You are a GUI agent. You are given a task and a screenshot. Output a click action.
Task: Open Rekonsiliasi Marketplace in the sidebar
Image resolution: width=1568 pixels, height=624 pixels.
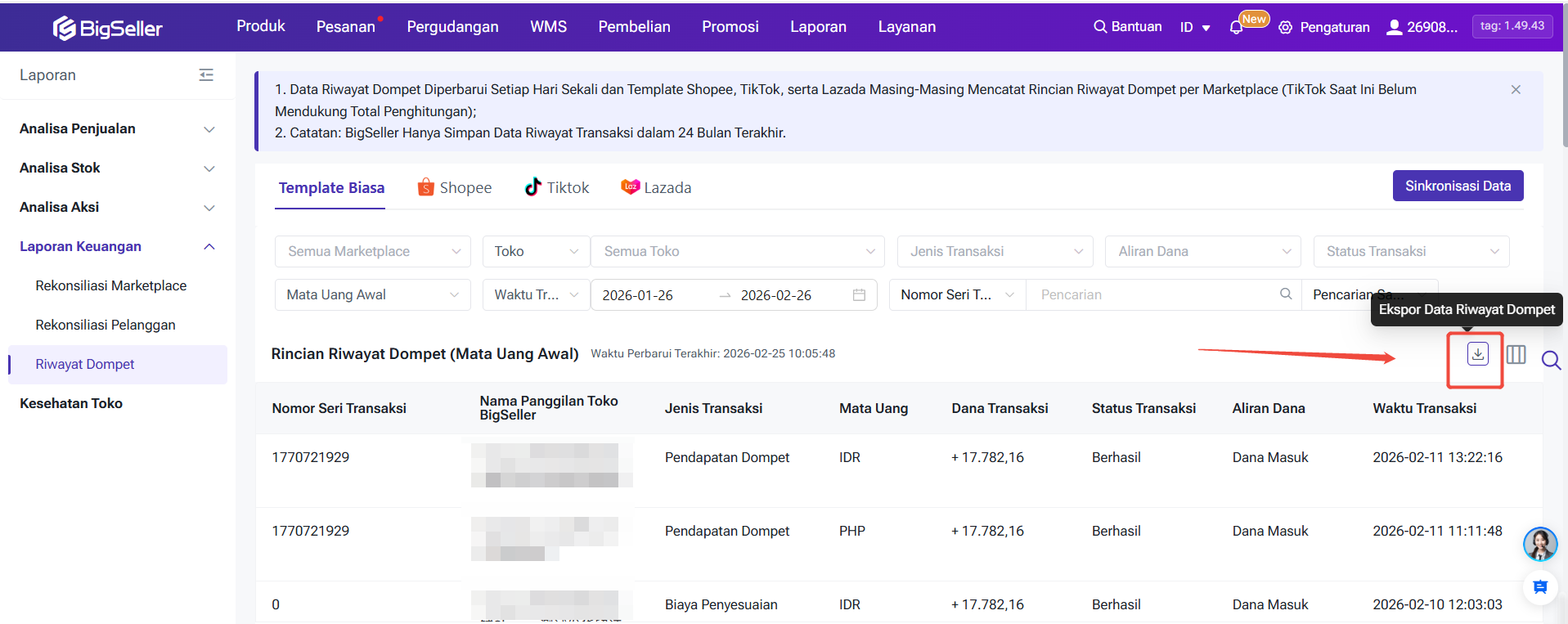(111, 286)
